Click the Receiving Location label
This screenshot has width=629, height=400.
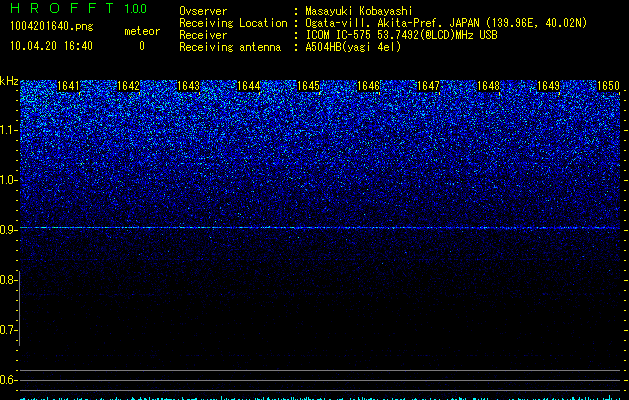click(x=233, y=23)
